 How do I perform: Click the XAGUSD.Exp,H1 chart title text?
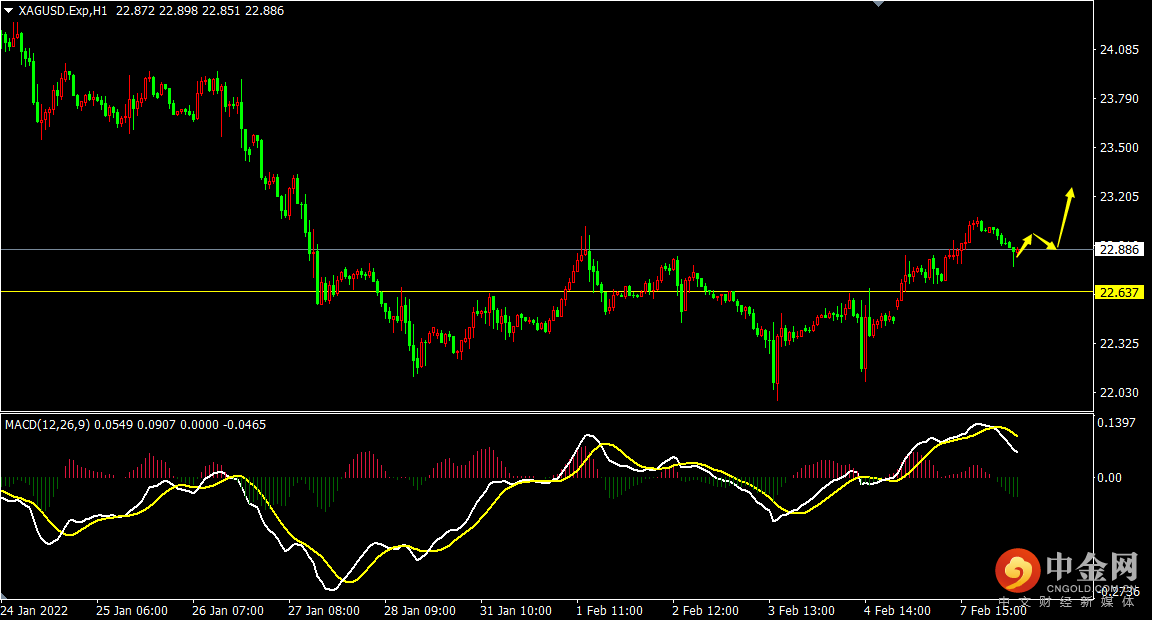coord(62,11)
